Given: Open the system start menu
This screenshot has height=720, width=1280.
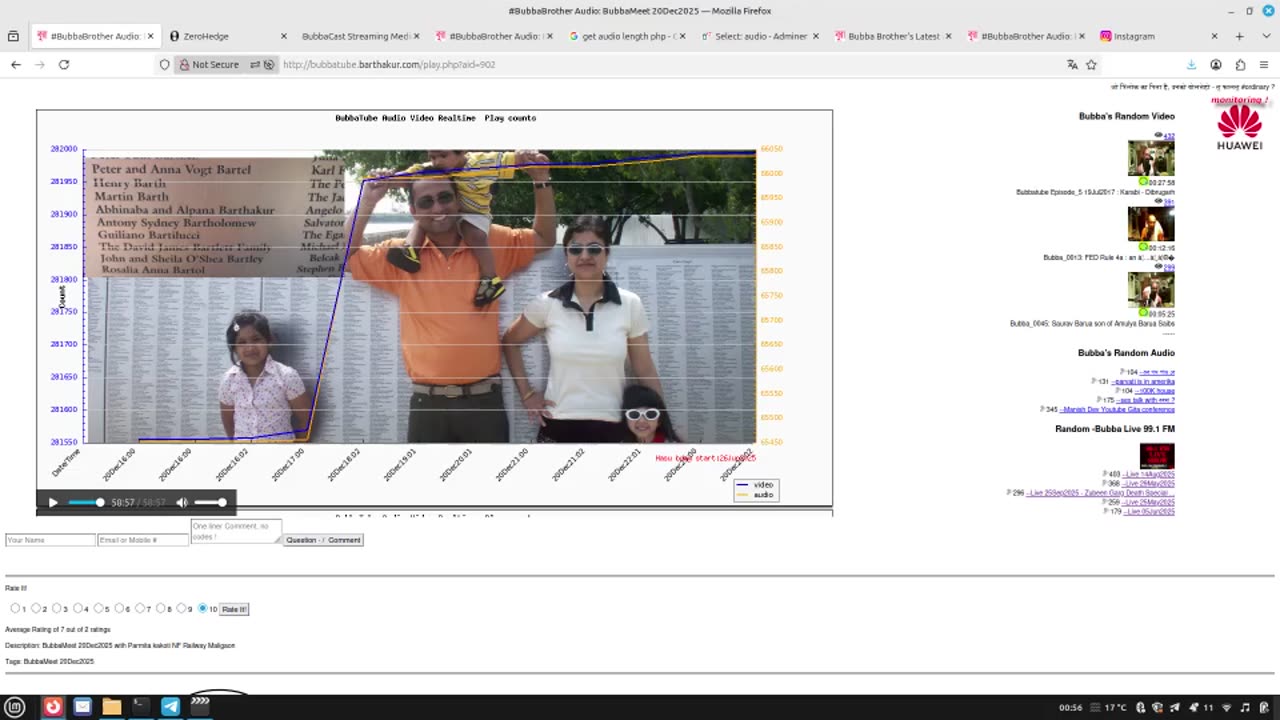Looking at the screenshot, I should click(15, 707).
